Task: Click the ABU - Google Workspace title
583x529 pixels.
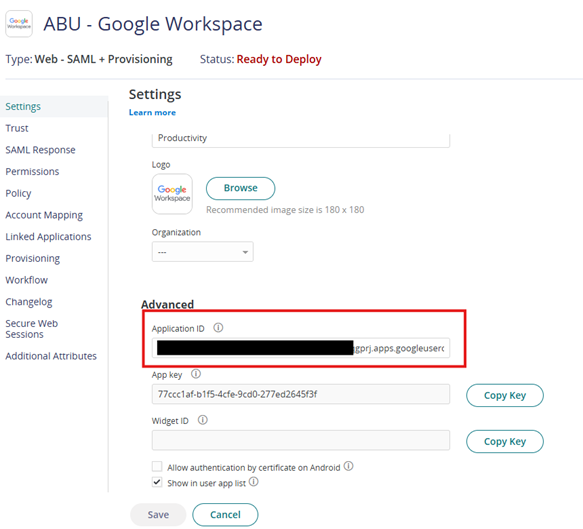Action: pyautogui.click(x=153, y=24)
